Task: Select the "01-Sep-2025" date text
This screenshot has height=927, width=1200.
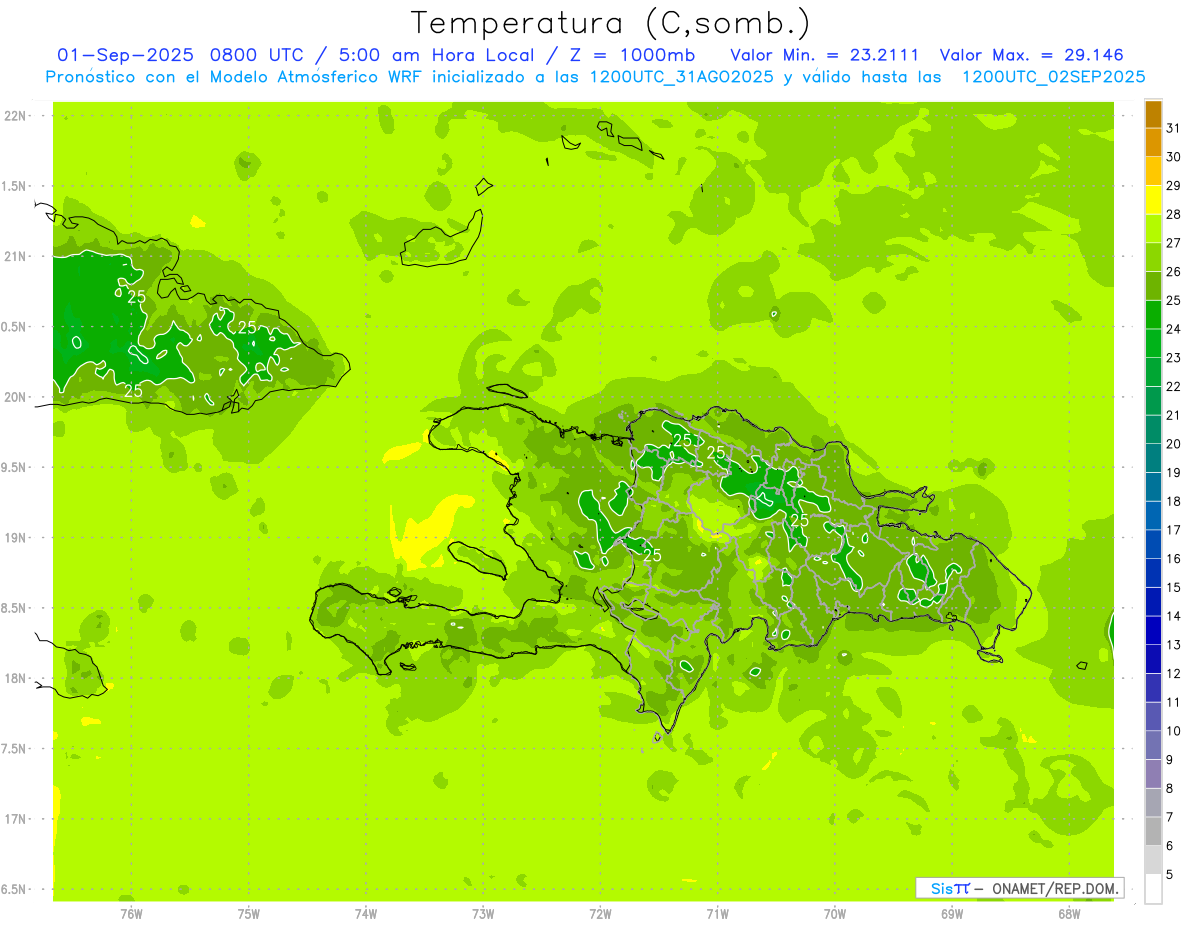Action: click(x=127, y=54)
